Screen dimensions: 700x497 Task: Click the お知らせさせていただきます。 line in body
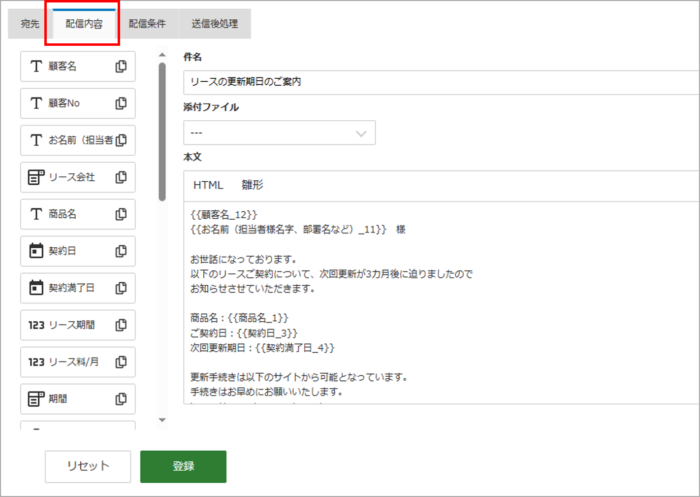(253, 288)
